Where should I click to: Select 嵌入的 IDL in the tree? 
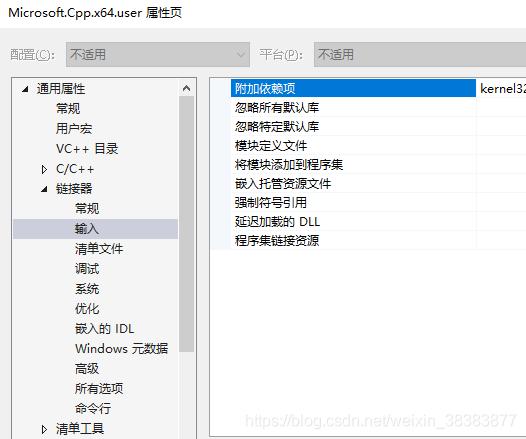tap(105, 329)
